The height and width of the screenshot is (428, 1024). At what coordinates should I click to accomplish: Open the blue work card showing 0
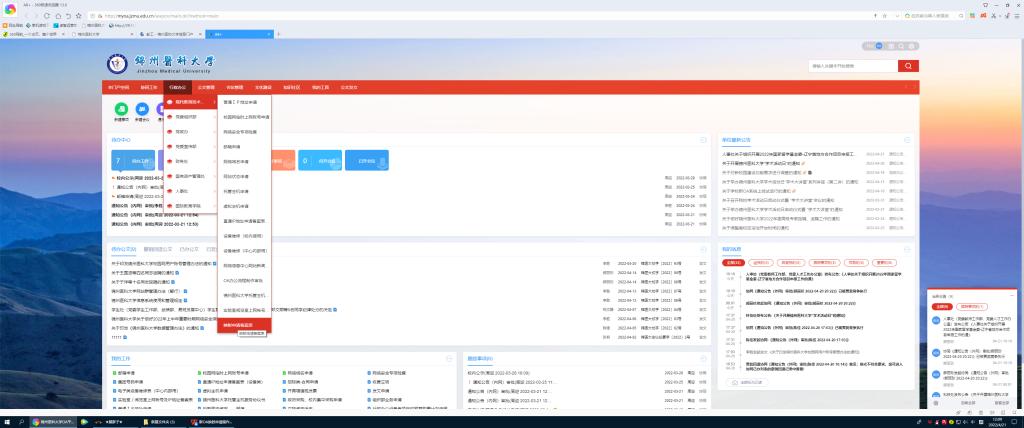click(320, 160)
